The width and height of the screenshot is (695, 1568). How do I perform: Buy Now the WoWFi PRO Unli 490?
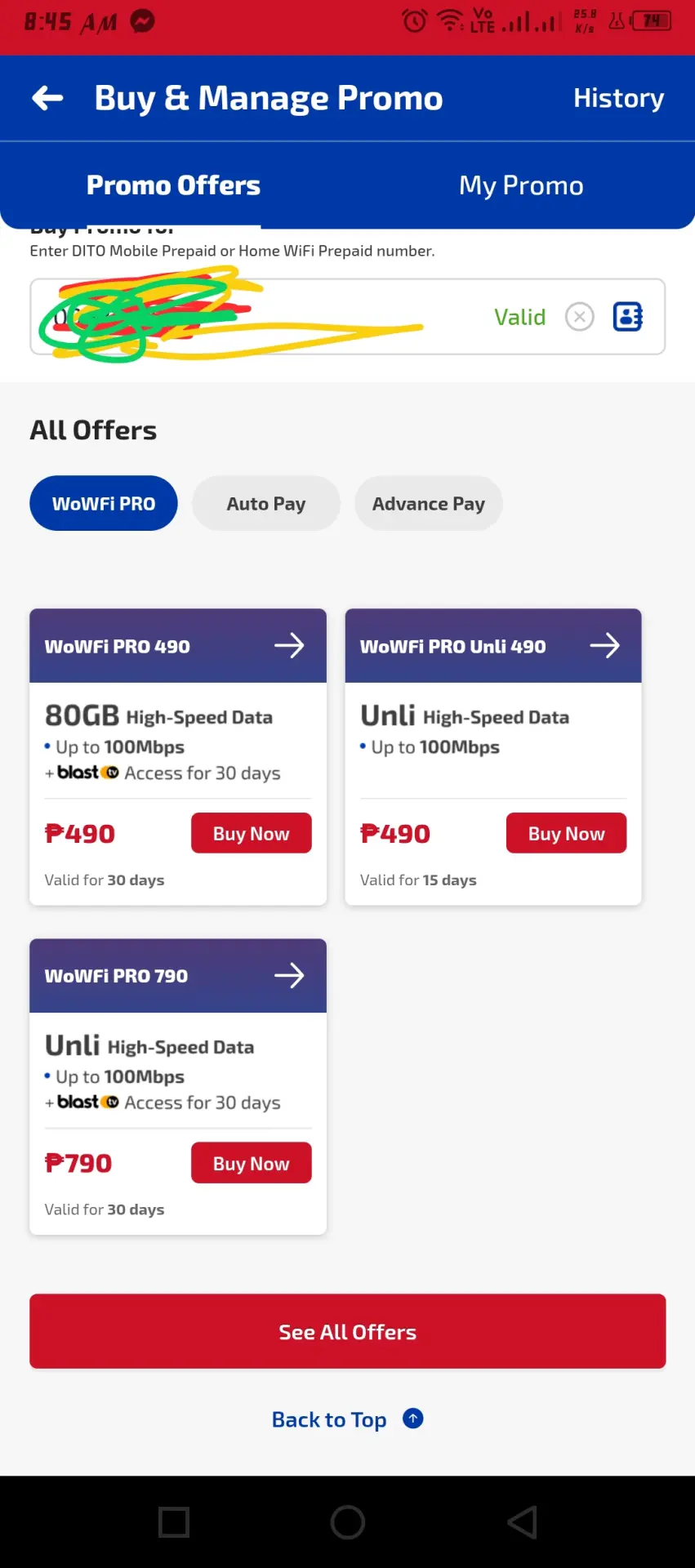567,833
